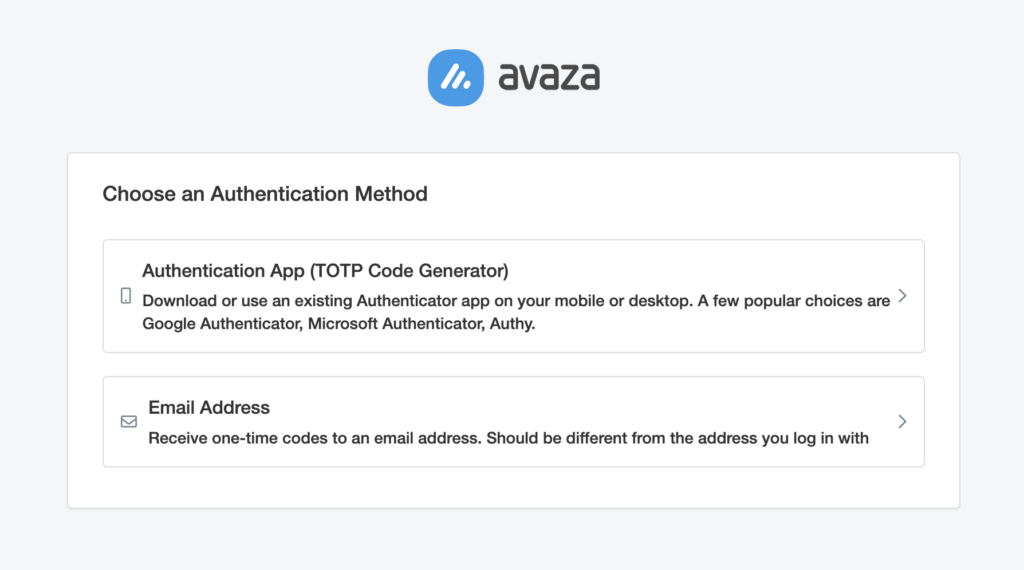
Task: Click empty white panel space below Email option
Action: click(x=513, y=487)
